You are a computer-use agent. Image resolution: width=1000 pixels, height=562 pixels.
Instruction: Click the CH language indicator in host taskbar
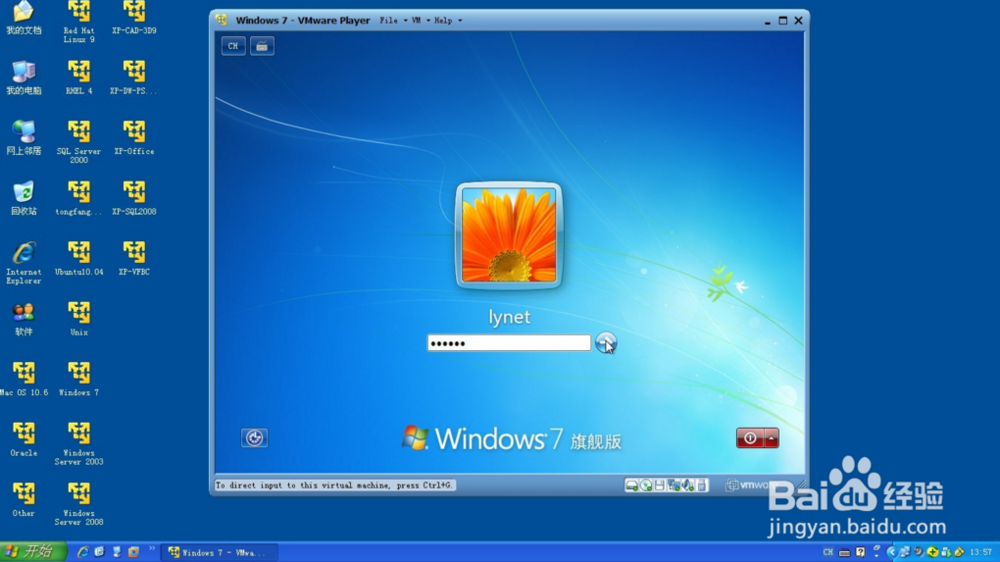pyautogui.click(x=827, y=552)
